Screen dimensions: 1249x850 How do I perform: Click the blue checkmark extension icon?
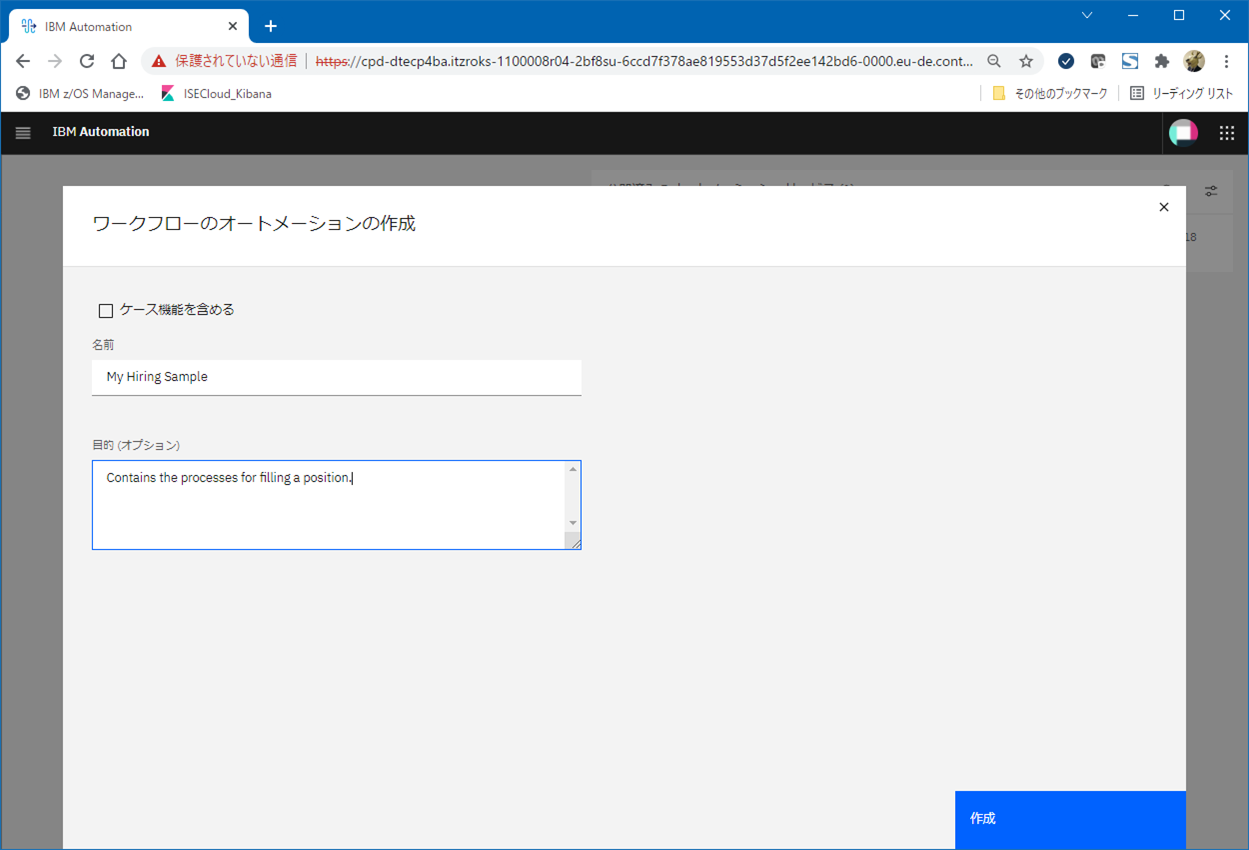coord(1066,61)
